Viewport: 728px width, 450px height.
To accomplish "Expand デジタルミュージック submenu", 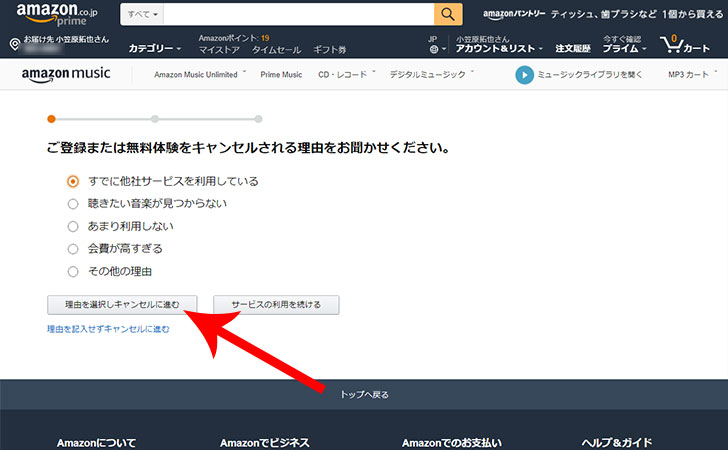I will pyautogui.click(x=431, y=74).
